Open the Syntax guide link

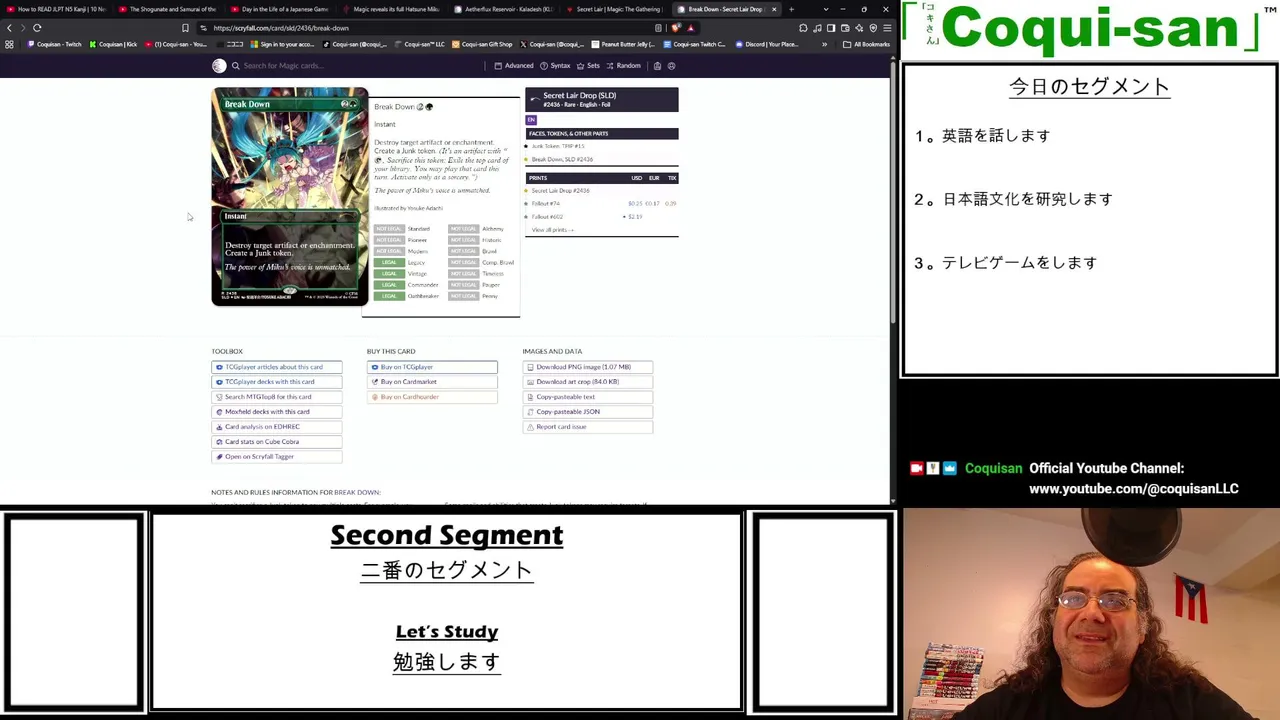click(x=555, y=66)
